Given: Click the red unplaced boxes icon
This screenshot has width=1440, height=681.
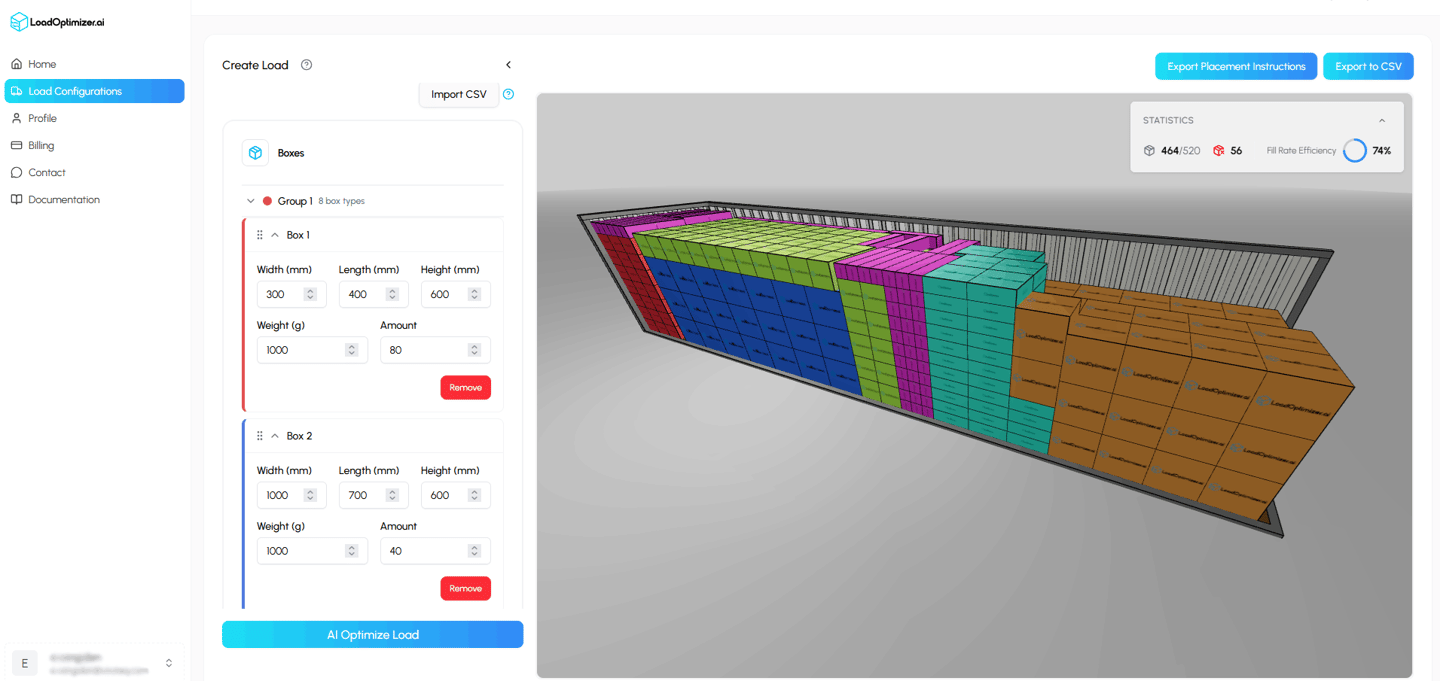Looking at the screenshot, I should coord(1219,151).
